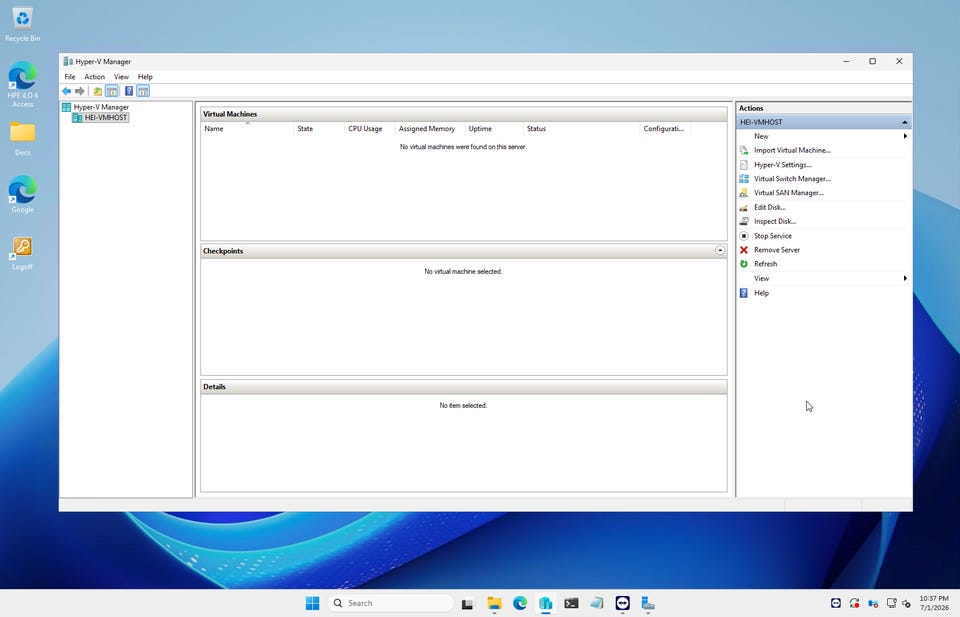Click the Assigned Memory column header

click(x=430, y=129)
